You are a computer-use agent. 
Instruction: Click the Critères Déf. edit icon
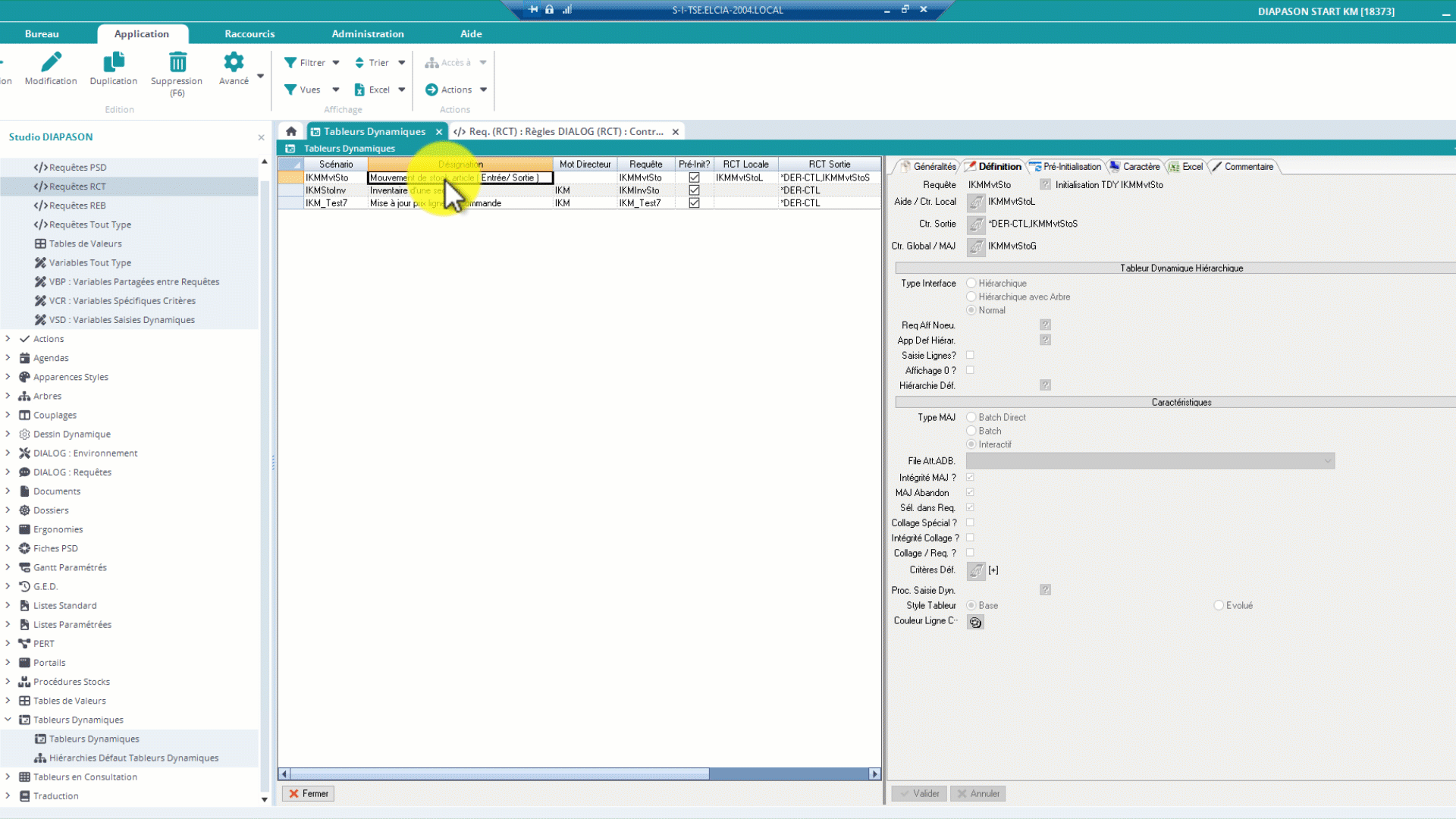pos(976,570)
